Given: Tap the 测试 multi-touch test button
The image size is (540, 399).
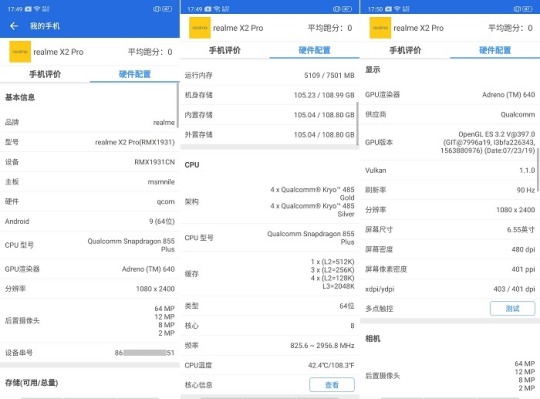Looking at the screenshot, I should [x=512, y=308].
